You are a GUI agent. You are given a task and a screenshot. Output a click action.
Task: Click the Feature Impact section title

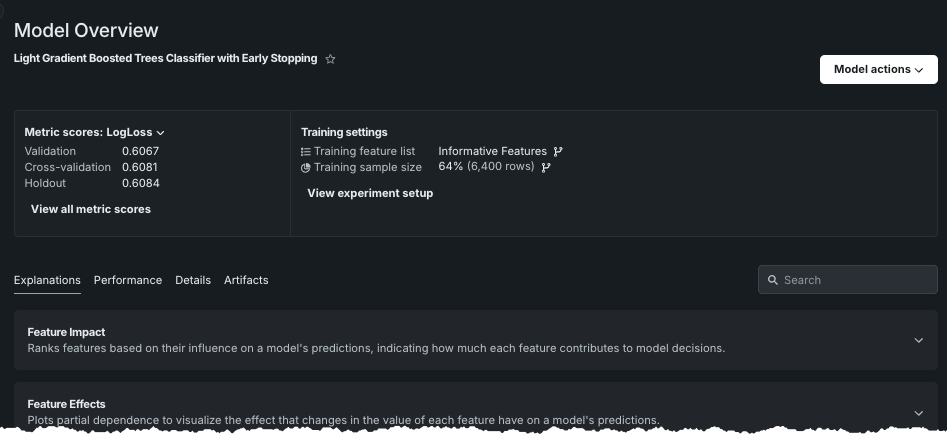coord(66,332)
